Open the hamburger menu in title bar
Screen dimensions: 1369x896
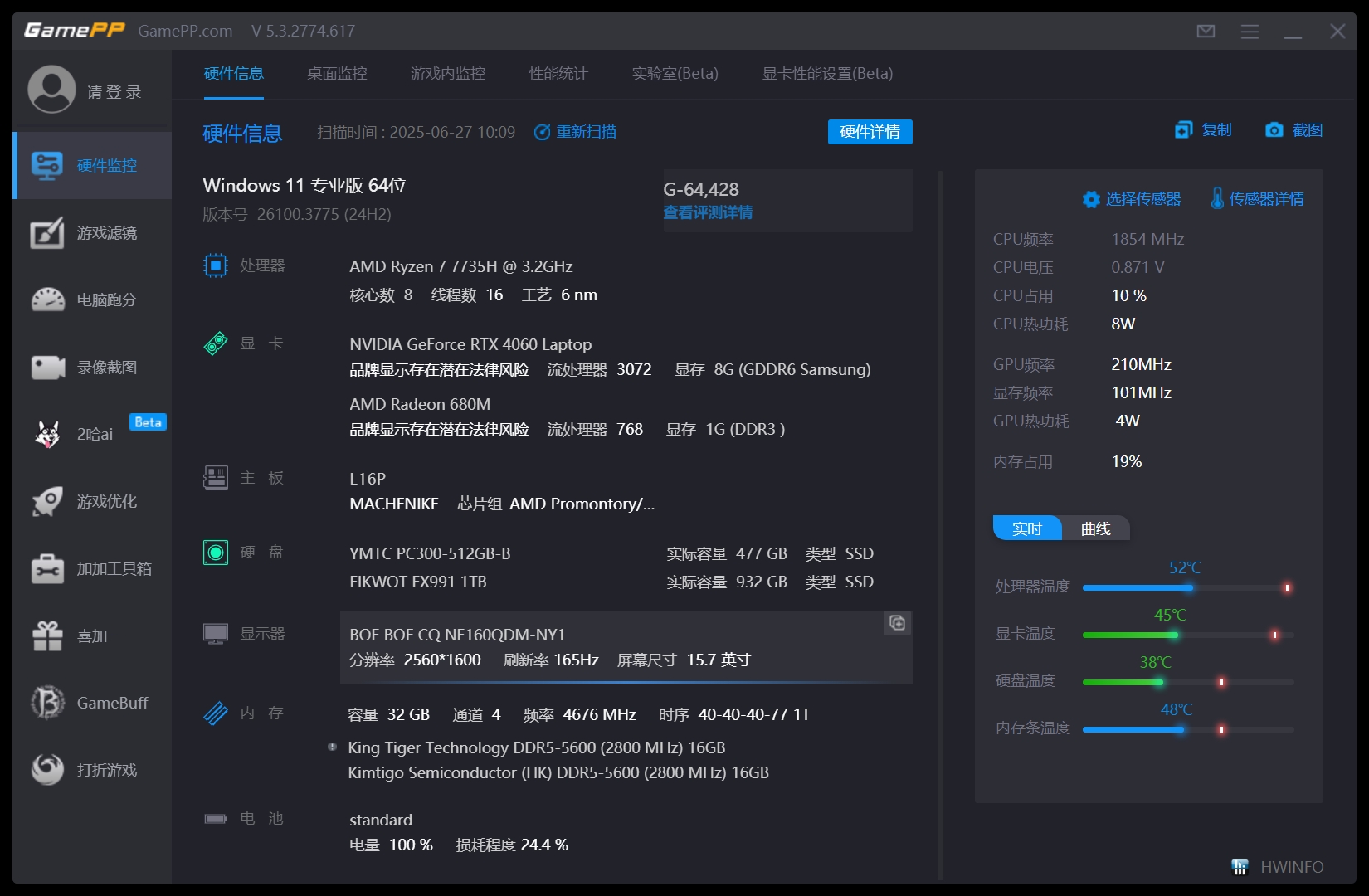click(1250, 32)
